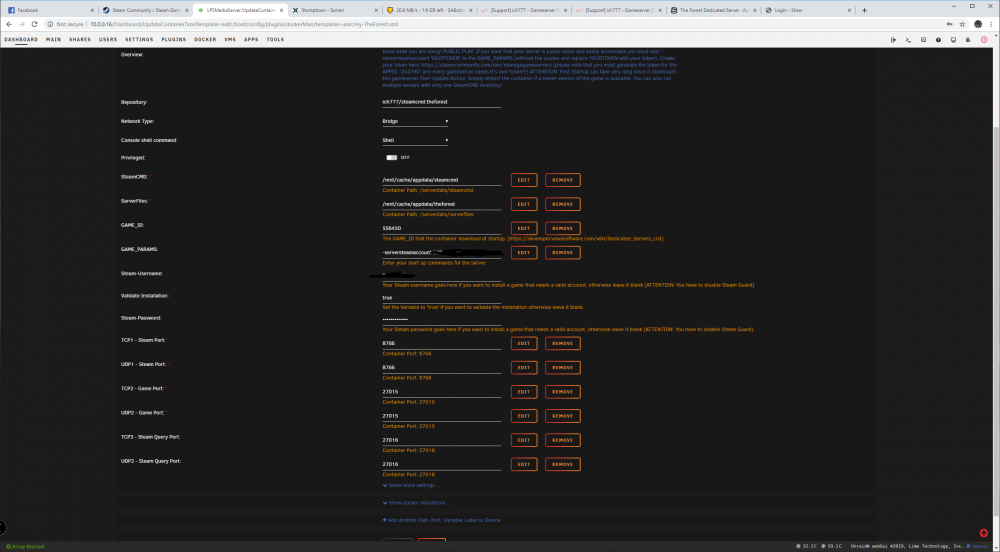Open the Plugins menu
Viewport: 1000px width, 552px height.
[173, 40]
